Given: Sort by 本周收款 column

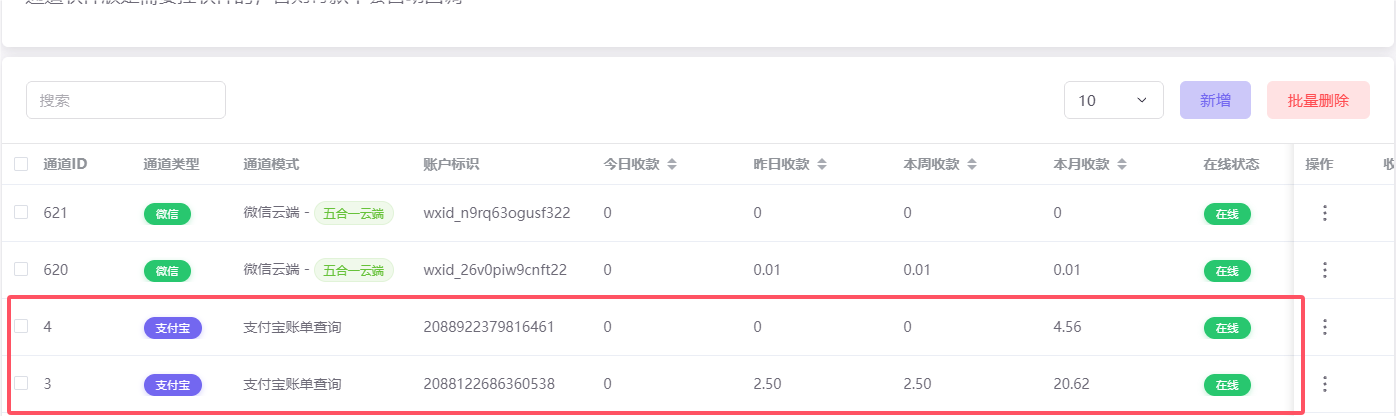Looking at the screenshot, I should click(971, 164).
